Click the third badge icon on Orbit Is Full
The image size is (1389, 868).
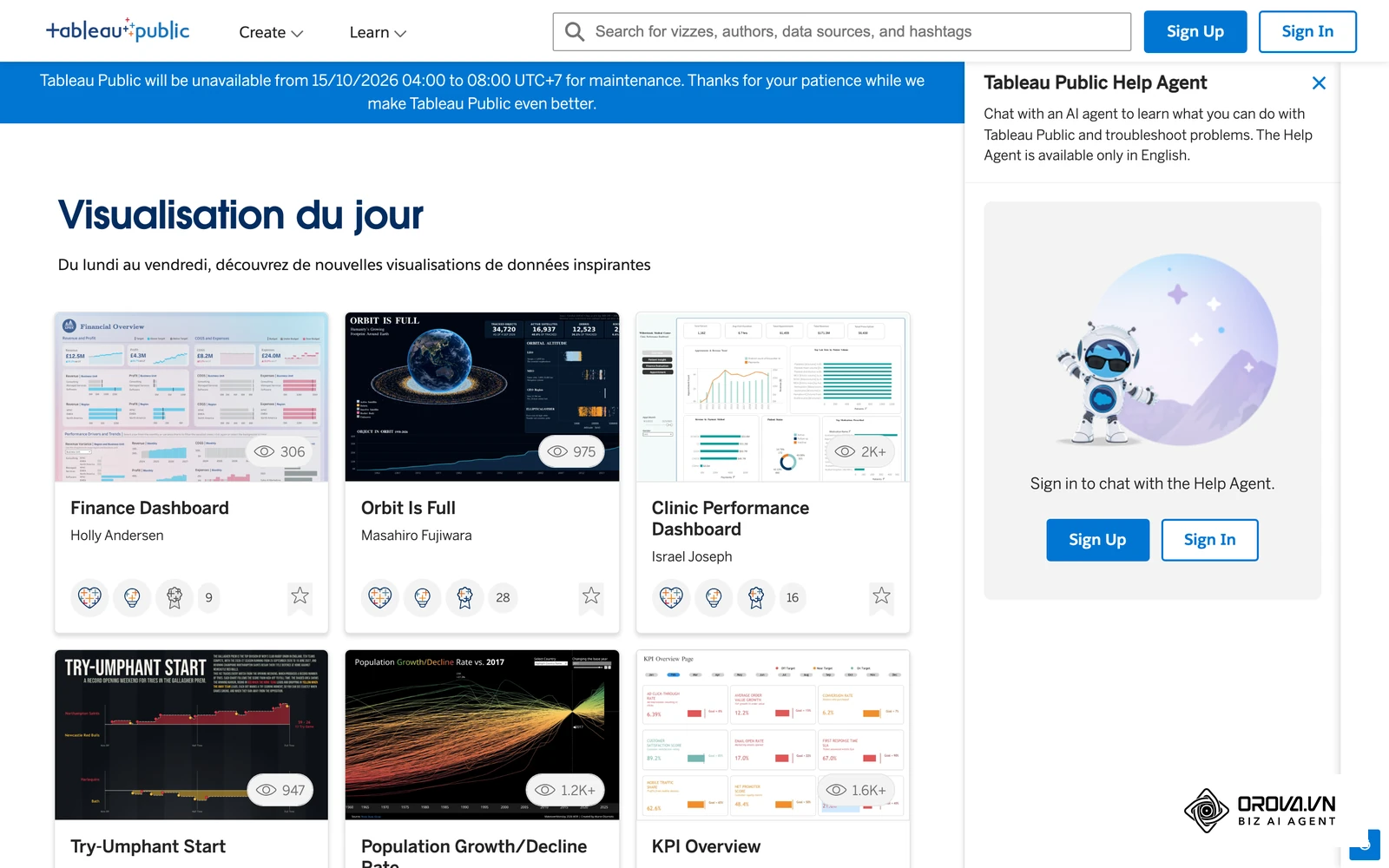click(x=465, y=597)
